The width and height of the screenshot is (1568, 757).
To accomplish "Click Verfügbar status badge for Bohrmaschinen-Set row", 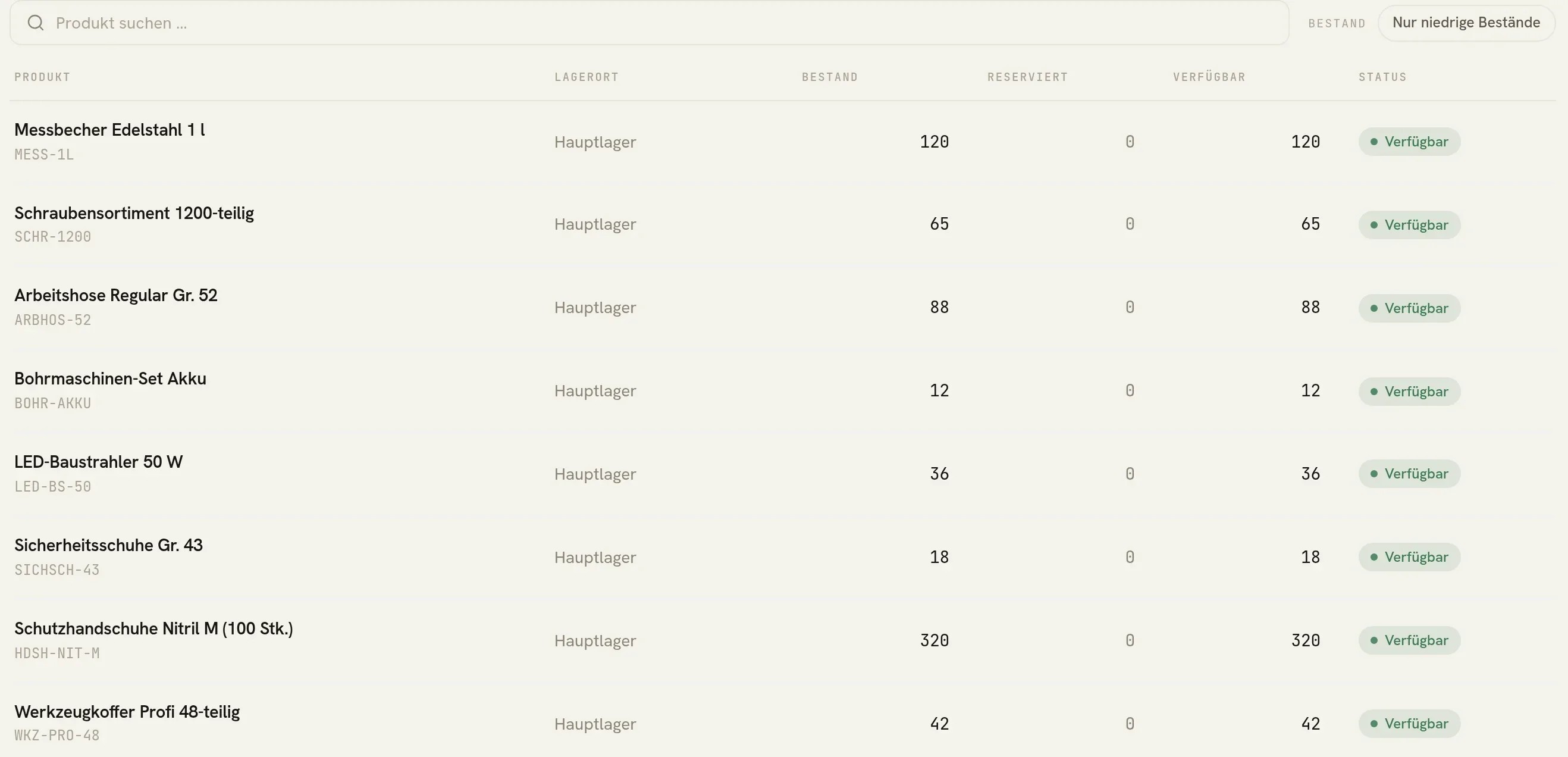I will 1409,392.
